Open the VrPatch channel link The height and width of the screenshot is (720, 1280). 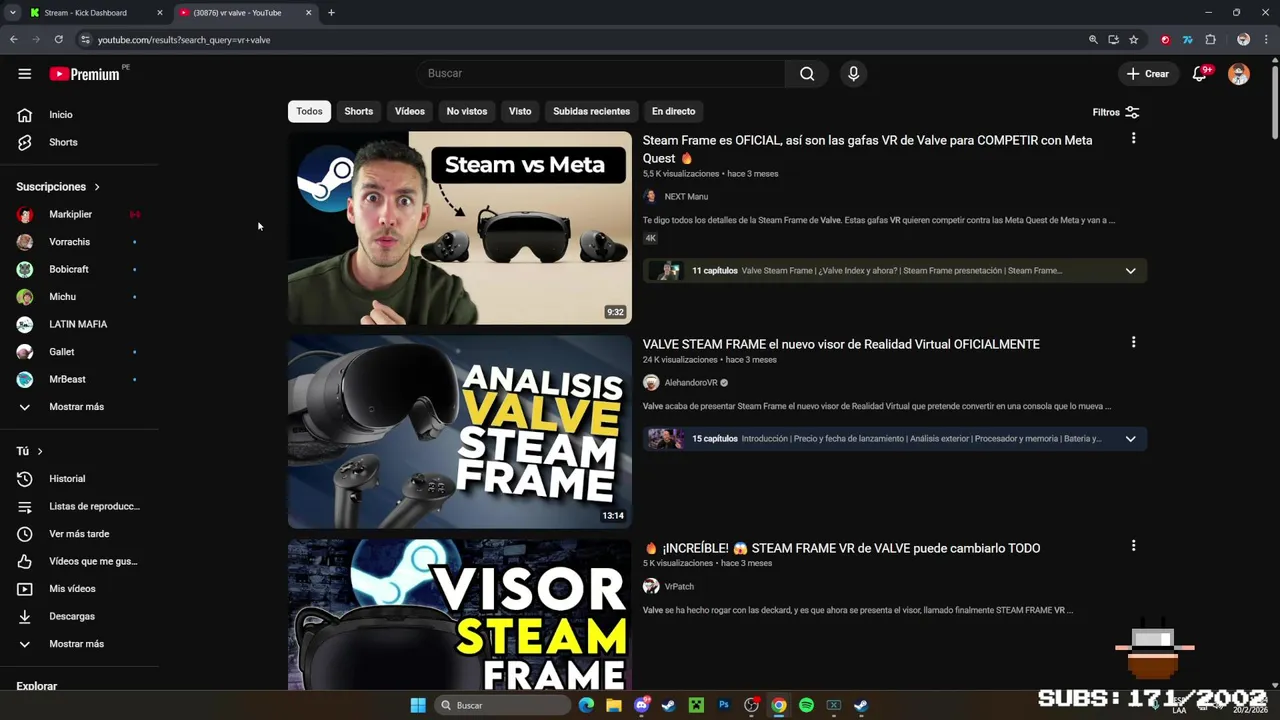coord(679,587)
